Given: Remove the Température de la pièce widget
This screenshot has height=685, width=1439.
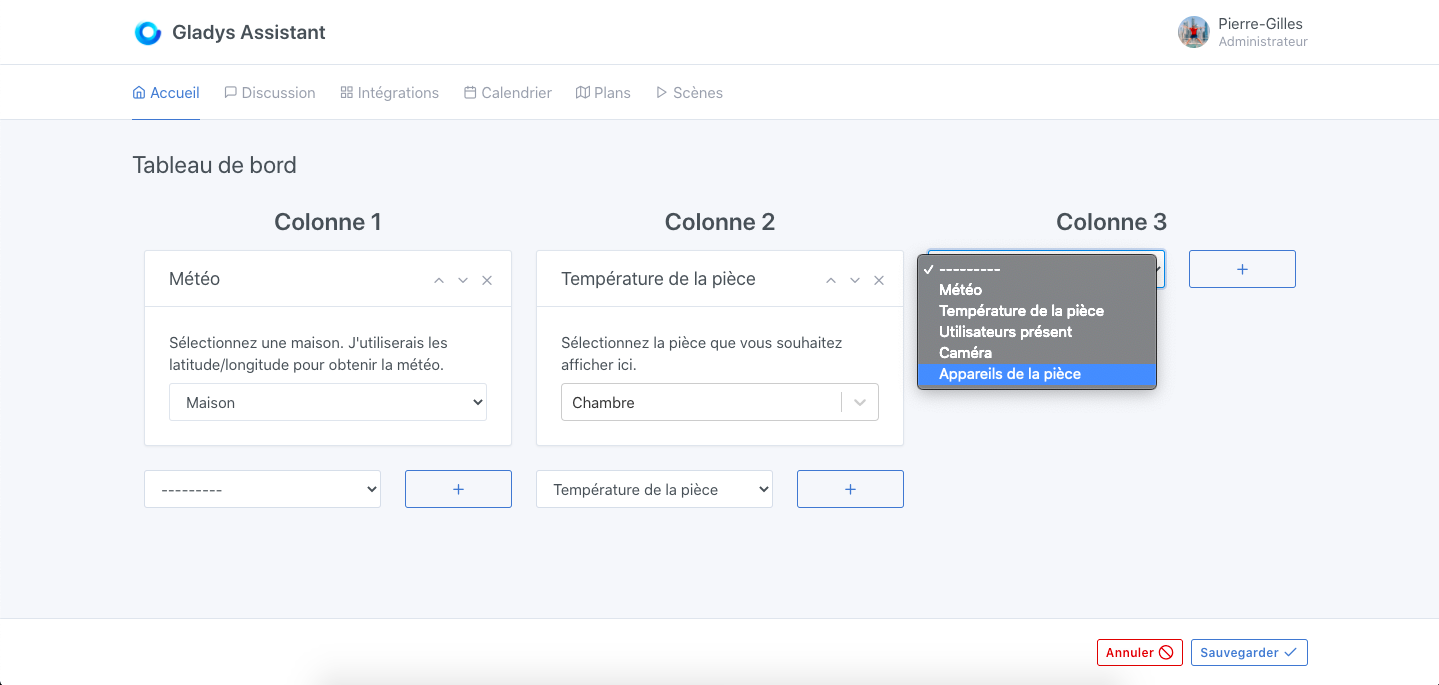Looking at the screenshot, I should tap(879, 280).
